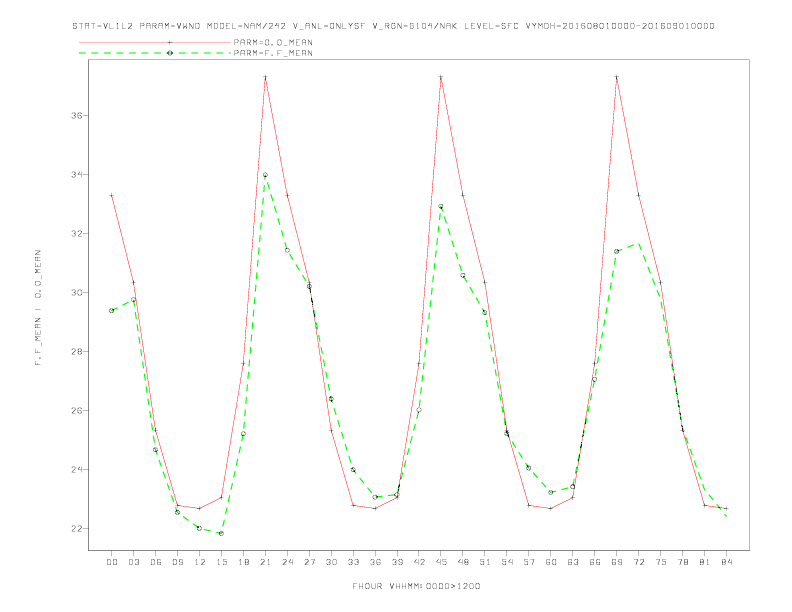Click the y-axis tick label 34
This screenshot has width=792, height=612.
tap(77, 175)
